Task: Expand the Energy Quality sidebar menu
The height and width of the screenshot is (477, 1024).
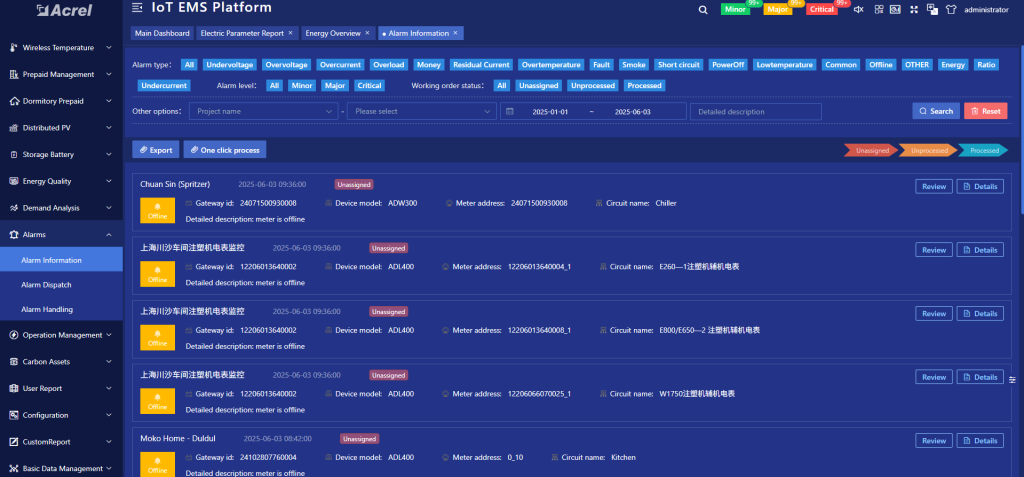Action: (x=61, y=181)
